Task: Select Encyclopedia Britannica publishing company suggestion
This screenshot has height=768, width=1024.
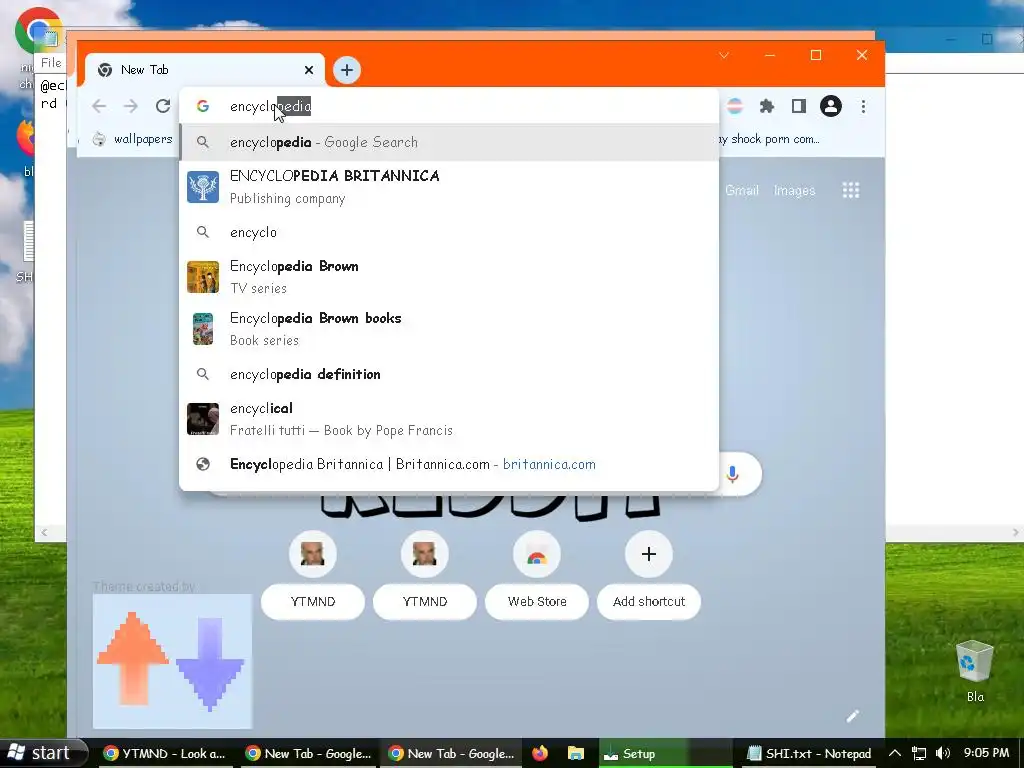Action: pyautogui.click(x=449, y=187)
